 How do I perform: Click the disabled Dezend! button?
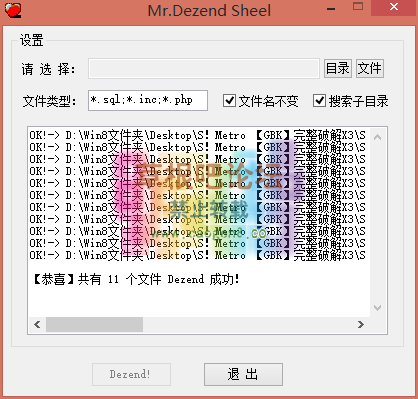click(x=131, y=374)
